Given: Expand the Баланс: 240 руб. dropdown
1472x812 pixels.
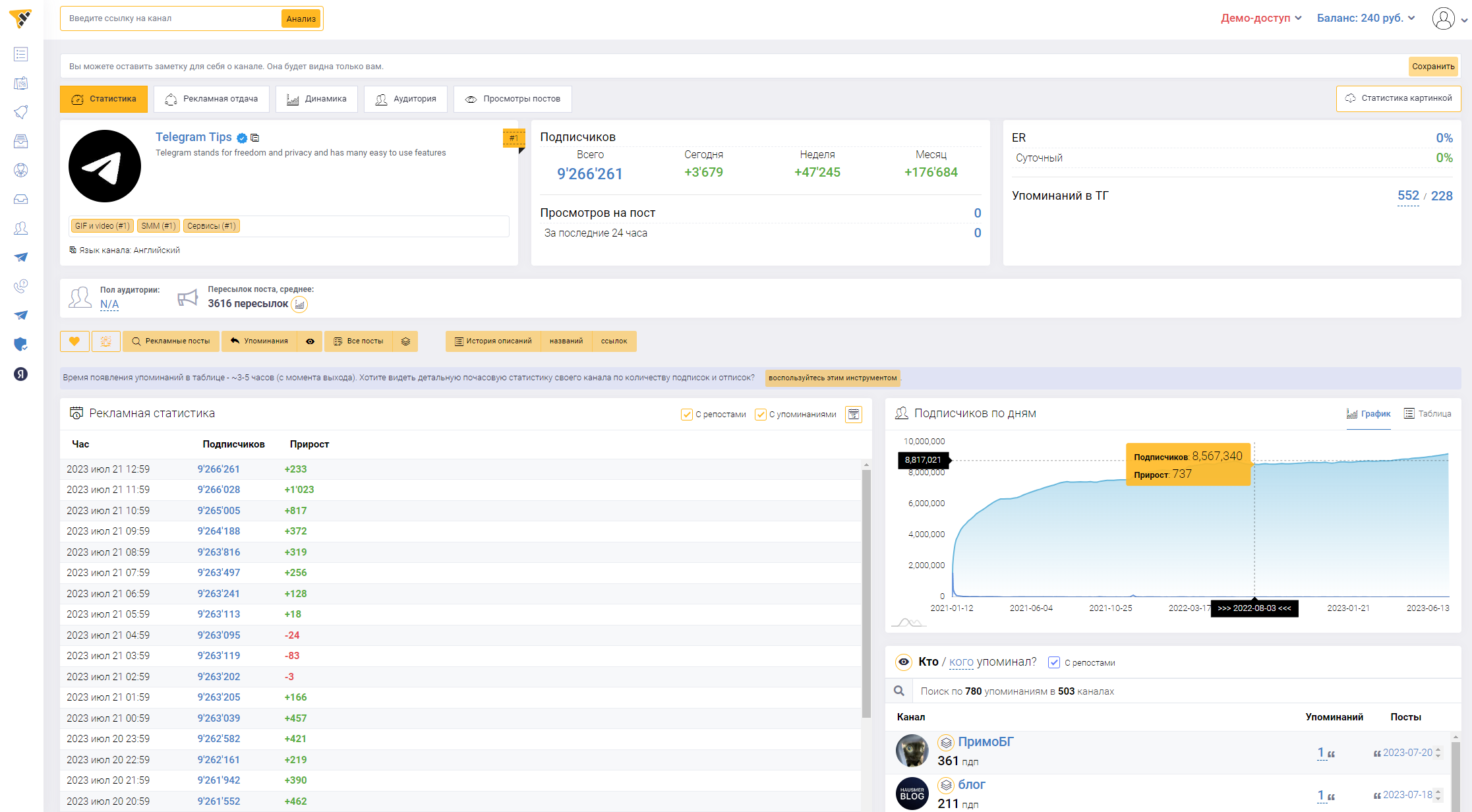Looking at the screenshot, I should [x=1366, y=18].
